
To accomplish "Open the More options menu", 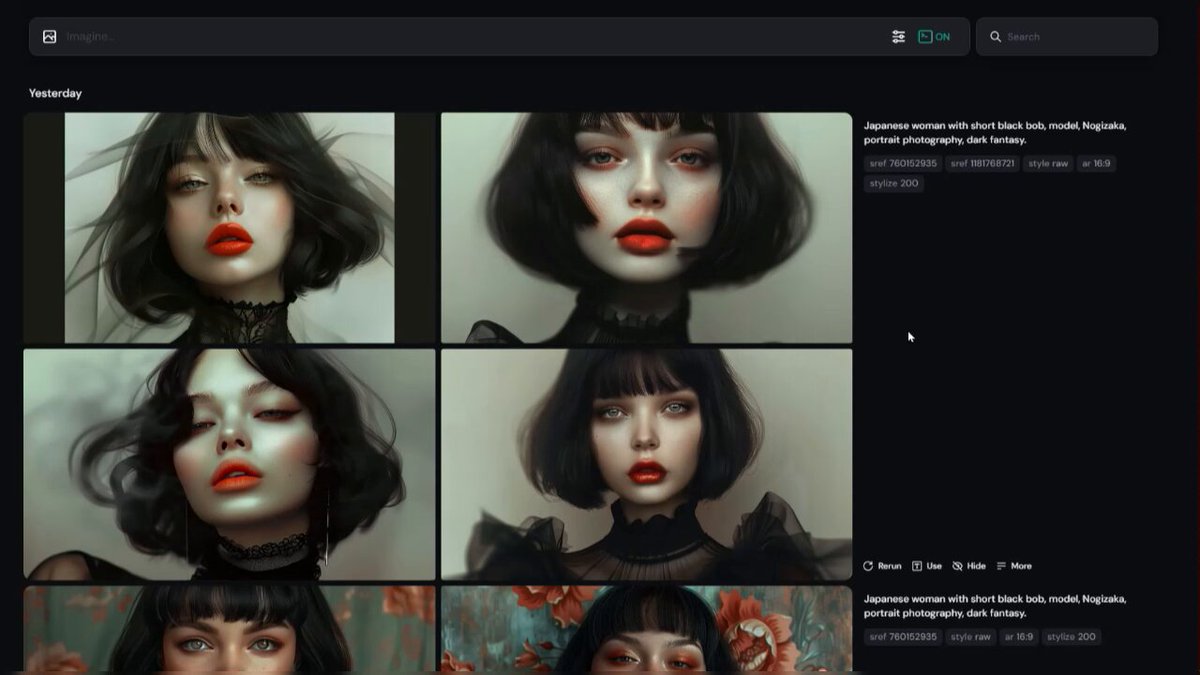I will tap(1014, 566).
